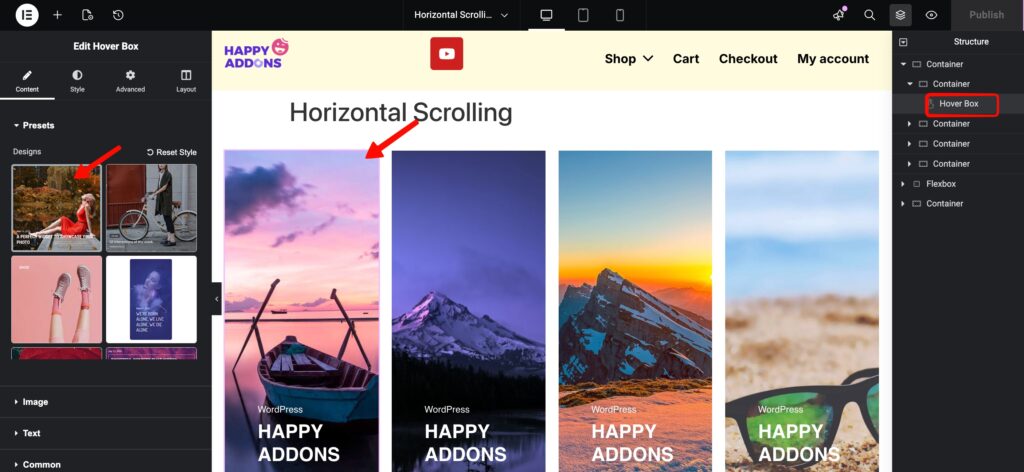Open the document settings icon
This screenshot has height=472, width=1024.
coord(87,15)
